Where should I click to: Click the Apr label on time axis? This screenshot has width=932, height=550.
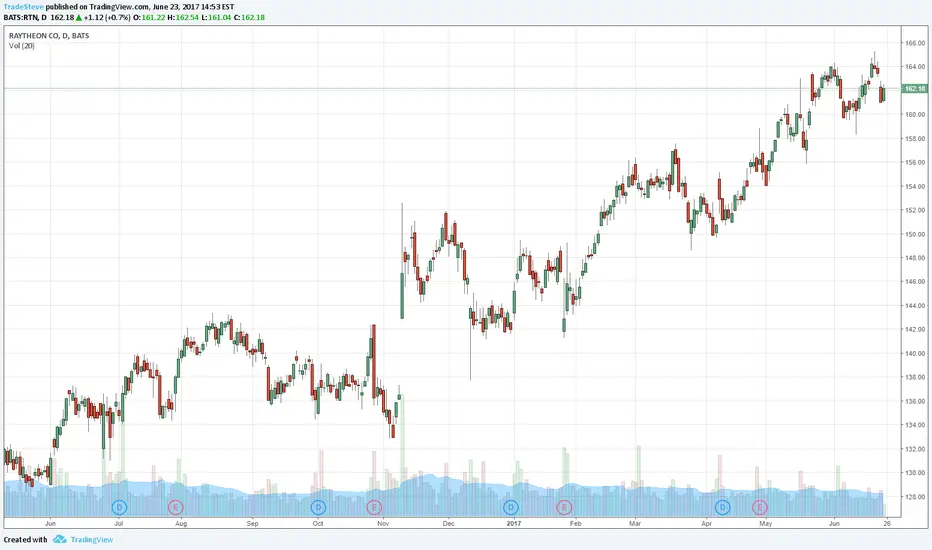click(x=707, y=524)
